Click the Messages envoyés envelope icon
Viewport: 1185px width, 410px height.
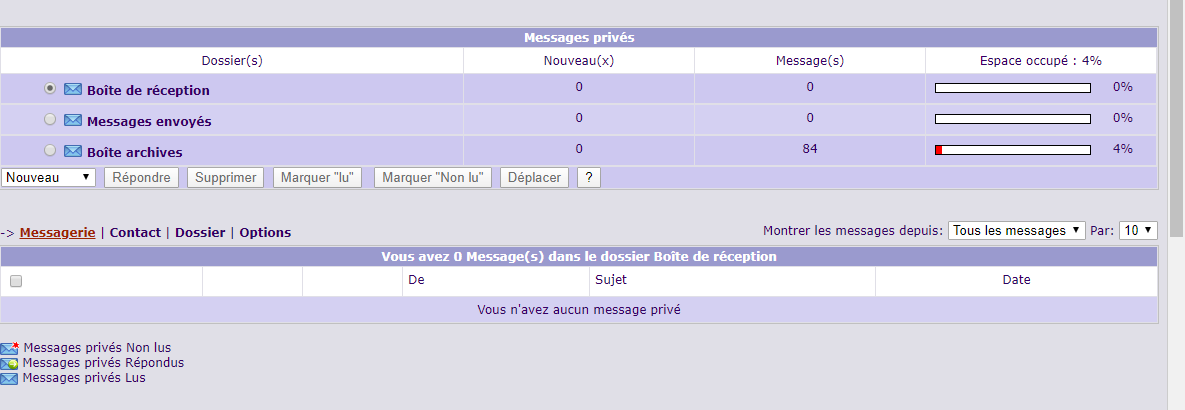click(x=73, y=120)
